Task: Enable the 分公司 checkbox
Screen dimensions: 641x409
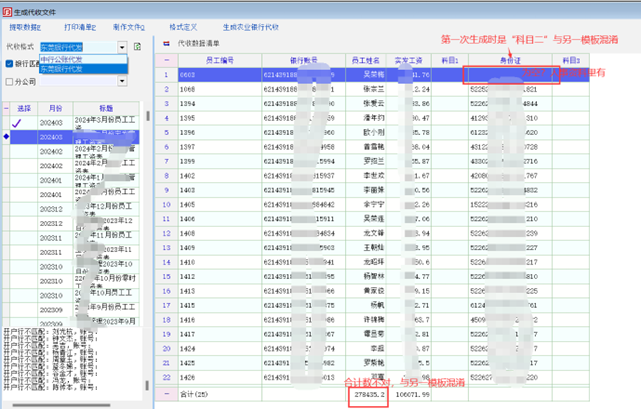Action: (10, 81)
